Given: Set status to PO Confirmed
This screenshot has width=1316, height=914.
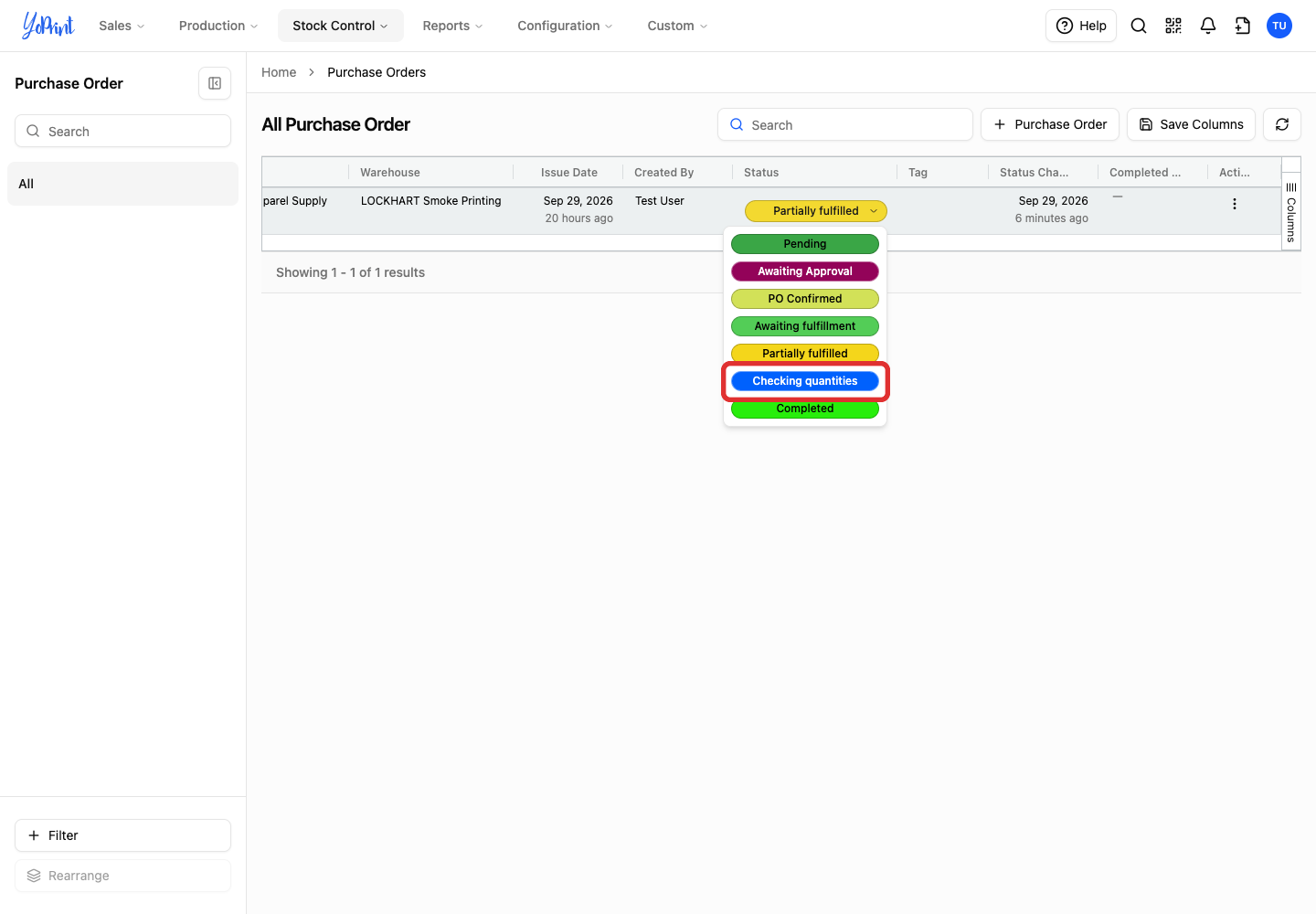Looking at the screenshot, I should (805, 299).
